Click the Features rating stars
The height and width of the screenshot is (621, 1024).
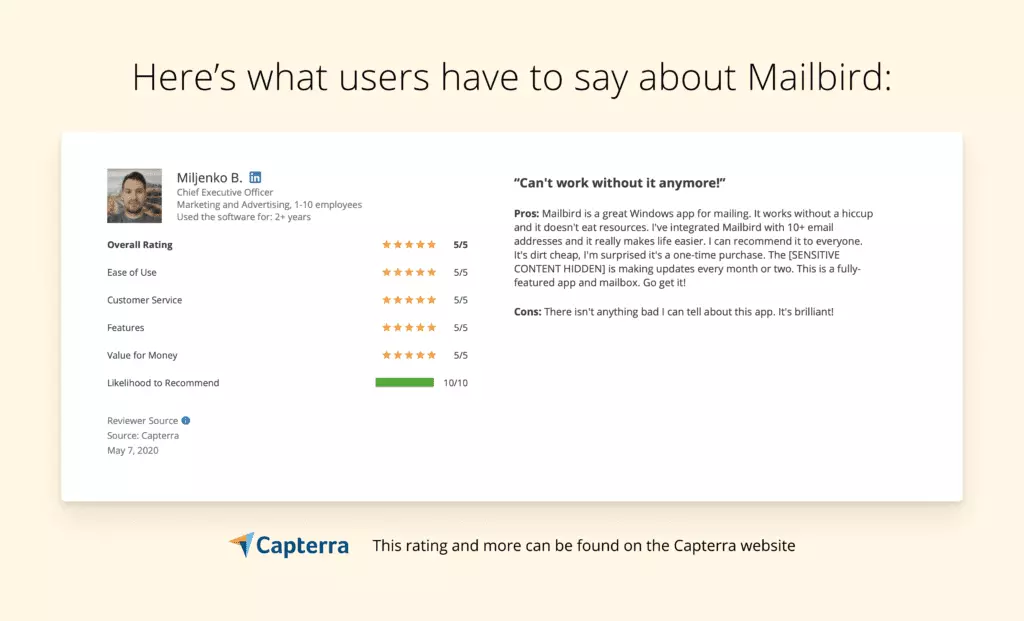[x=409, y=327]
